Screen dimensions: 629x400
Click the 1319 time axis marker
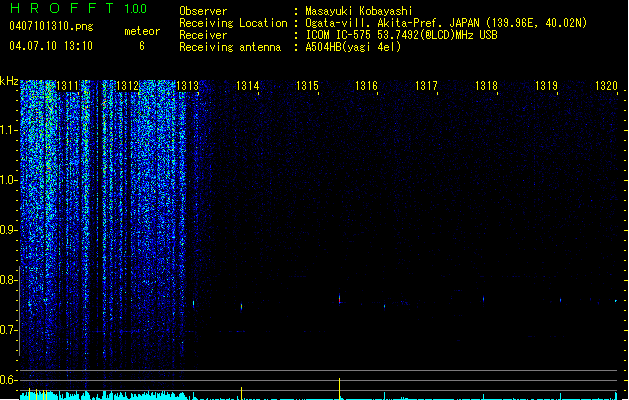(x=546, y=86)
